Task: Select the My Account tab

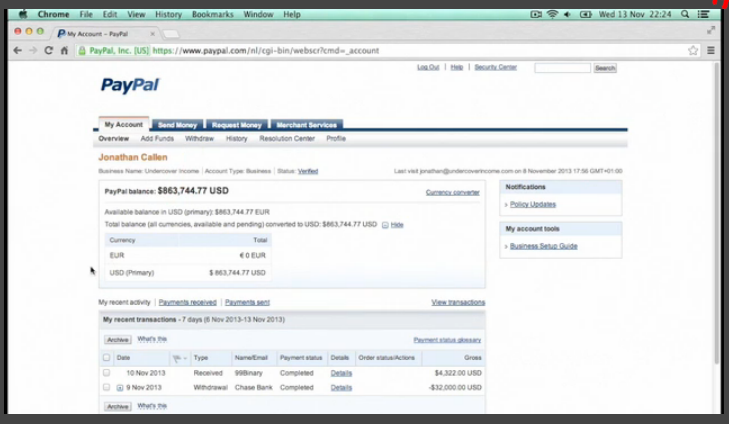Action: point(123,124)
